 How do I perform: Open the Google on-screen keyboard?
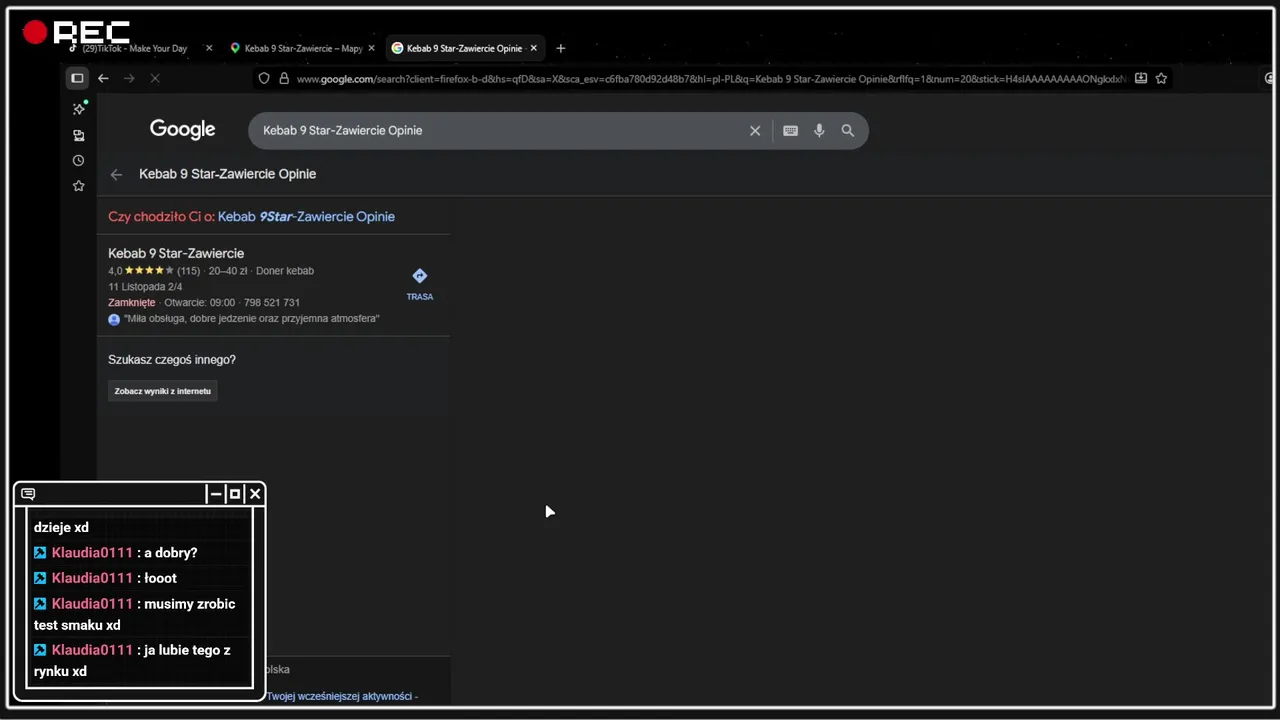pyautogui.click(x=790, y=130)
